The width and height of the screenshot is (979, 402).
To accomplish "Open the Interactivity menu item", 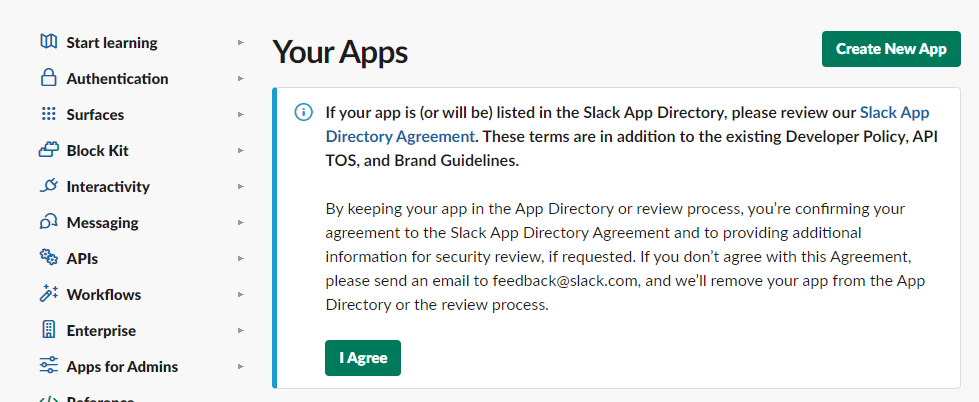I will click(x=108, y=187).
